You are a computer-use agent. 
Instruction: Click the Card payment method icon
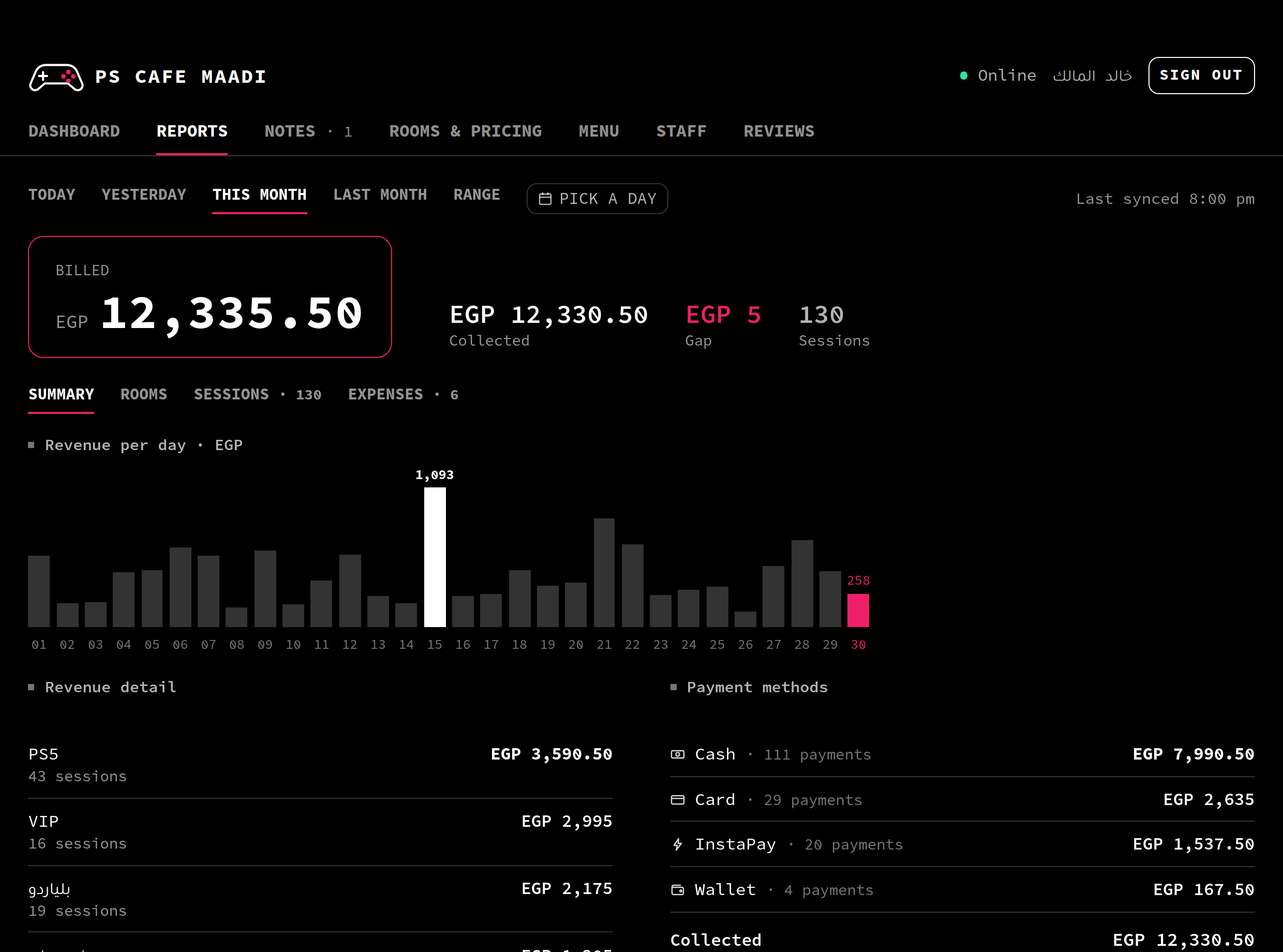(x=678, y=800)
